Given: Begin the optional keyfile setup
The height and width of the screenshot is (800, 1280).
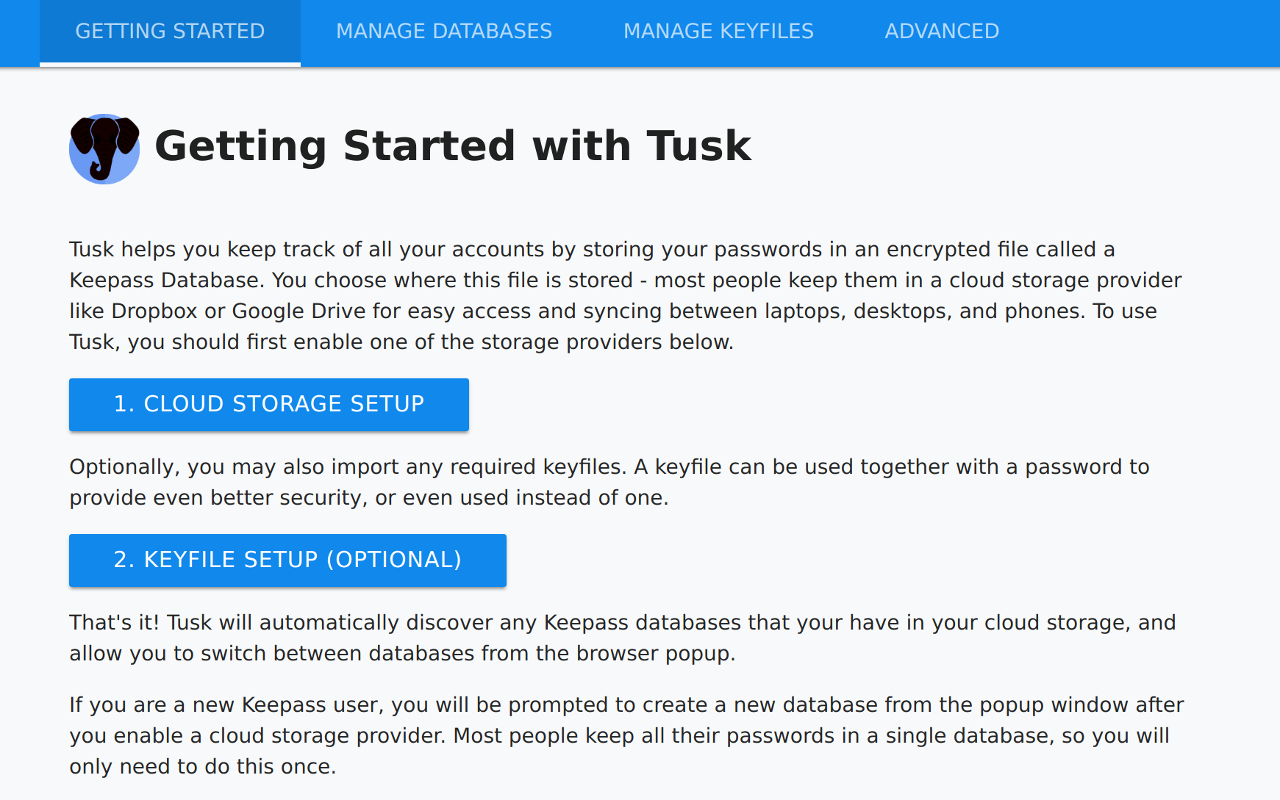Looking at the screenshot, I should [287, 560].
